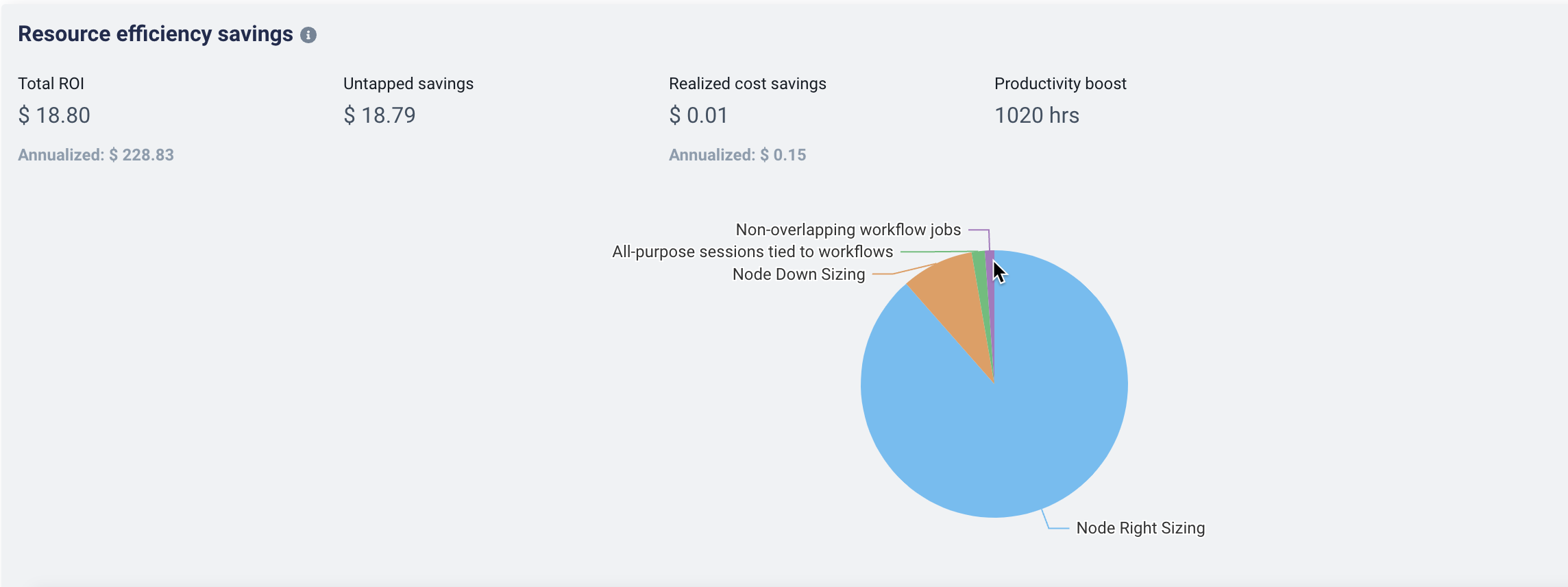The image size is (1568, 587).
Task: Select the 1020 hrs productivity value
Action: 1036,115
